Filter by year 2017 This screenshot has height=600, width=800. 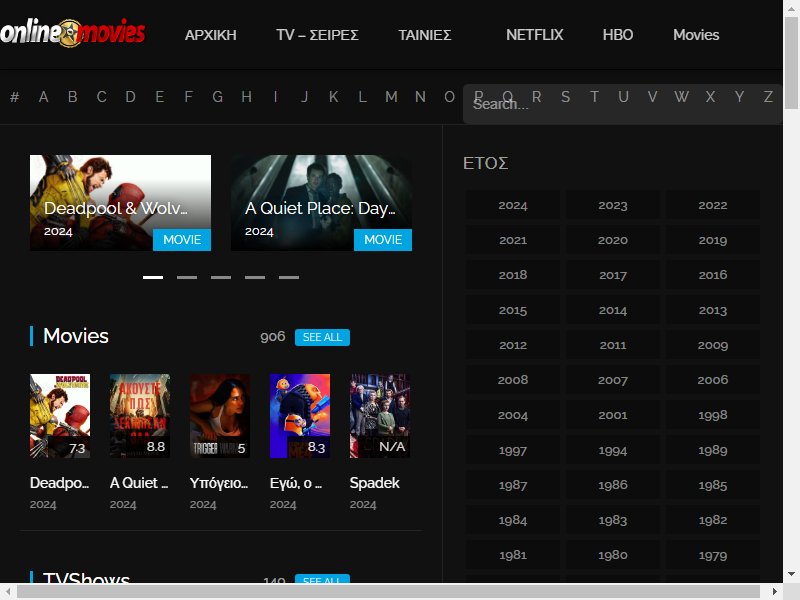coord(613,275)
